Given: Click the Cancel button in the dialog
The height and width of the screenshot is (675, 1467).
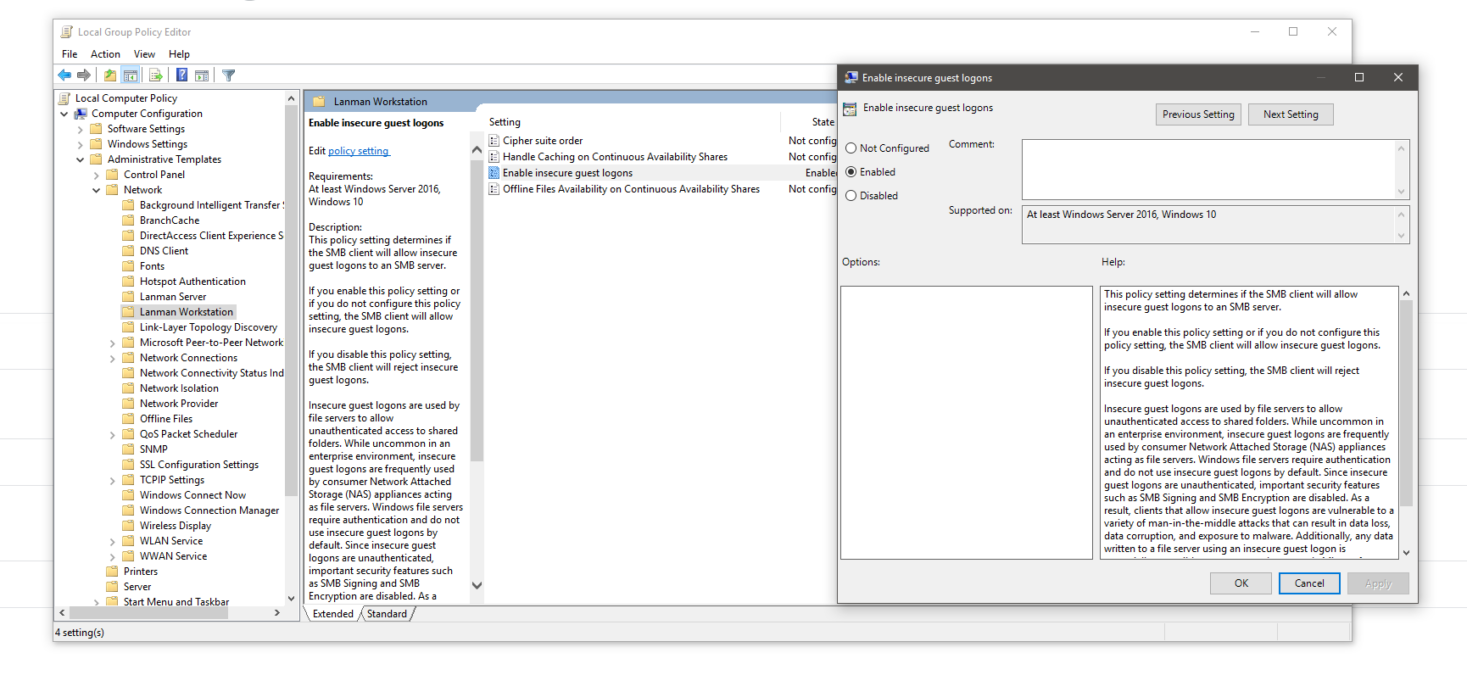Looking at the screenshot, I should [1309, 583].
